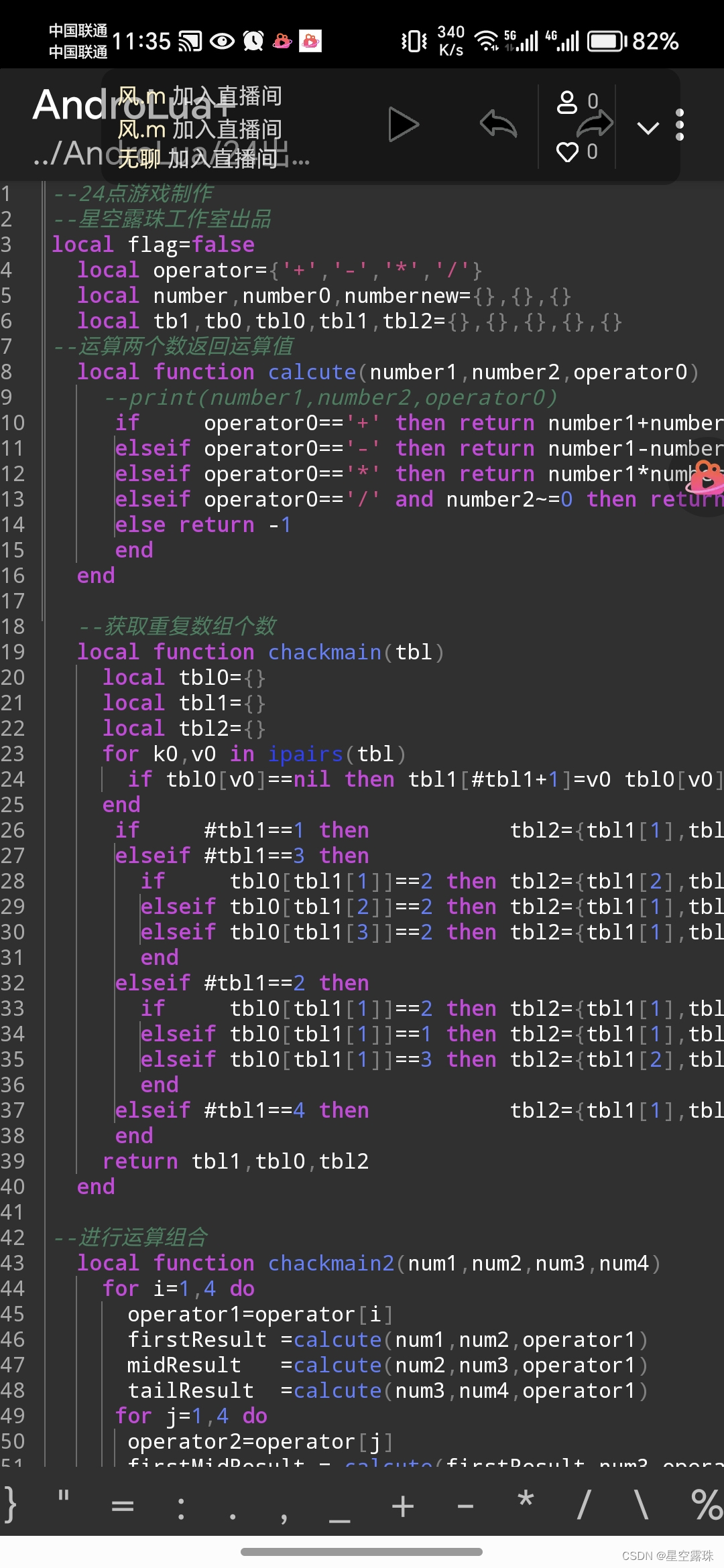Insert equals sign from symbol bar
Image resolution: width=724 pixels, height=1568 pixels.
[122, 1507]
